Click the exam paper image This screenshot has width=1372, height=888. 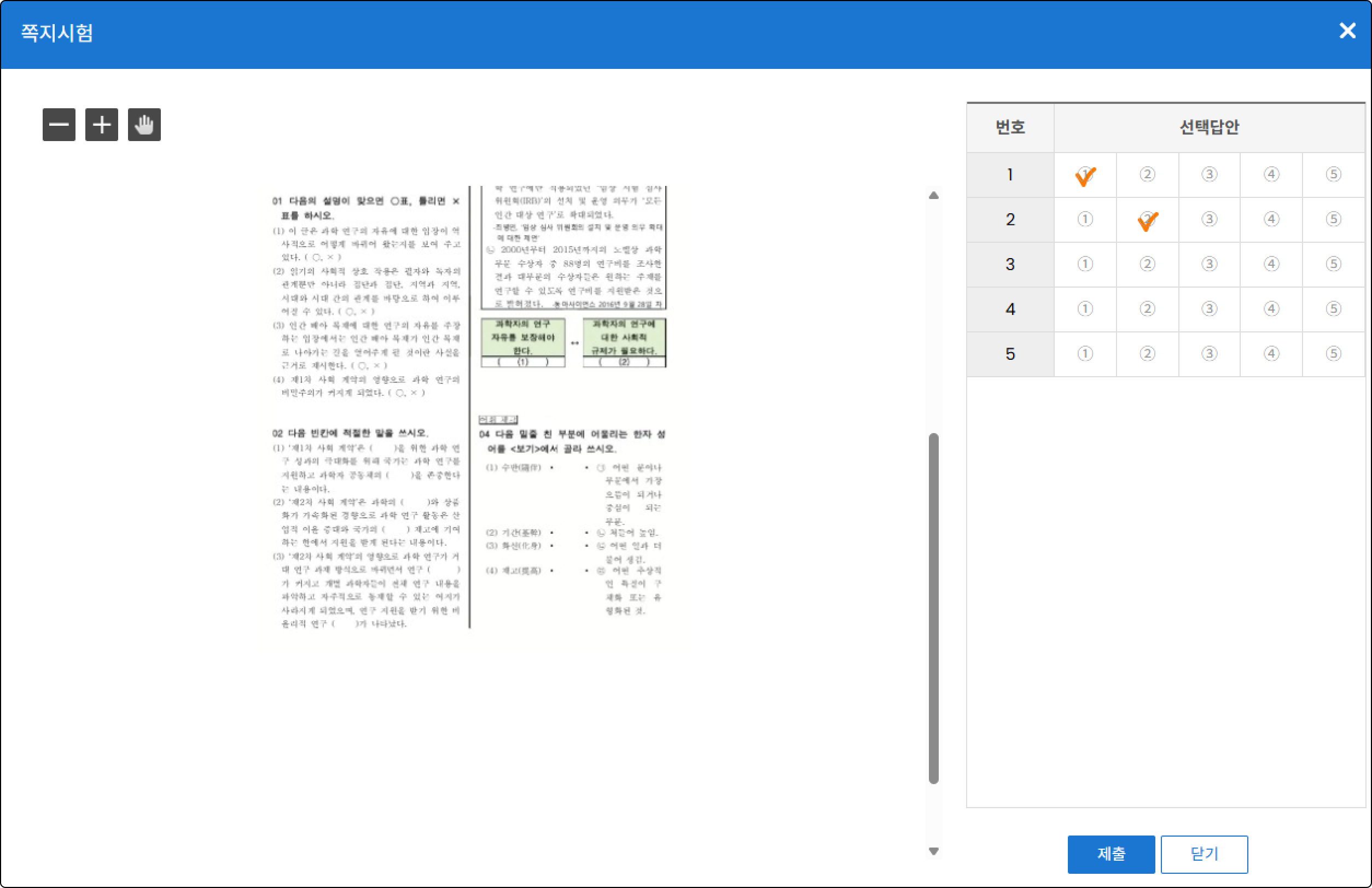(x=470, y=407)
